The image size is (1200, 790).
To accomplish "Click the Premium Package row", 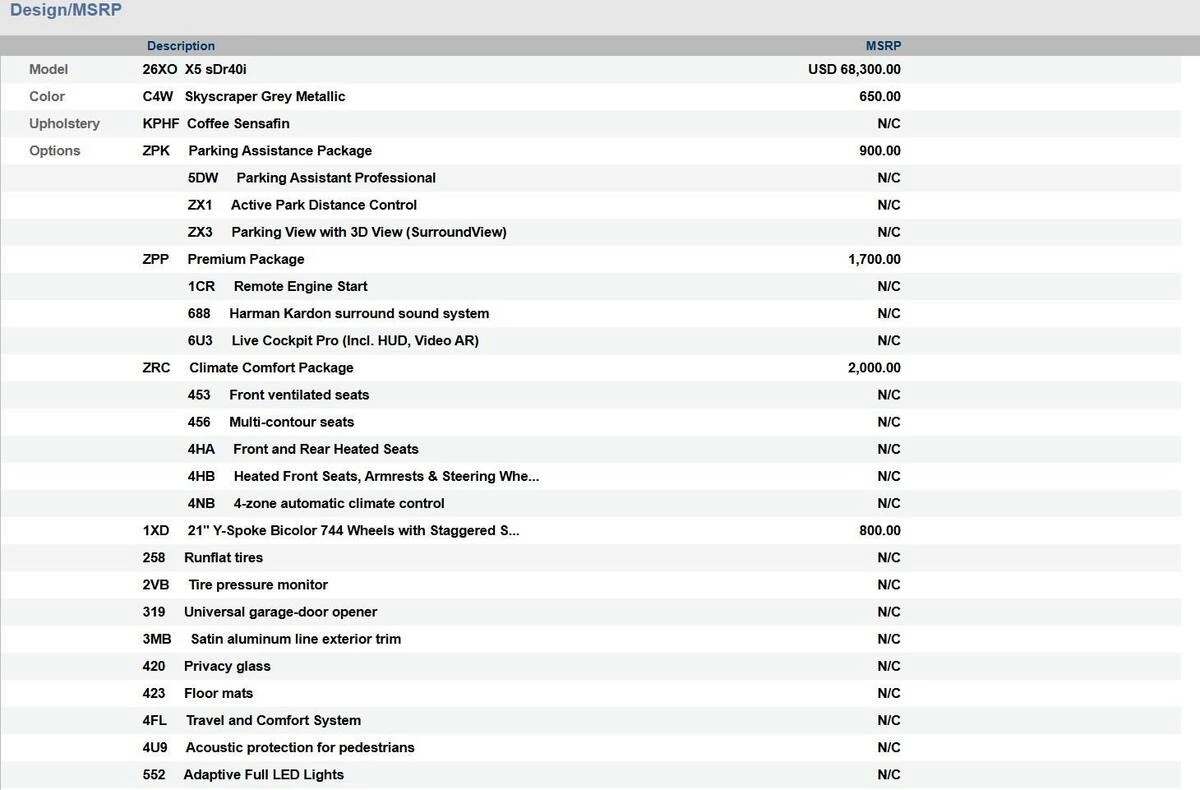I will point(245,259).
